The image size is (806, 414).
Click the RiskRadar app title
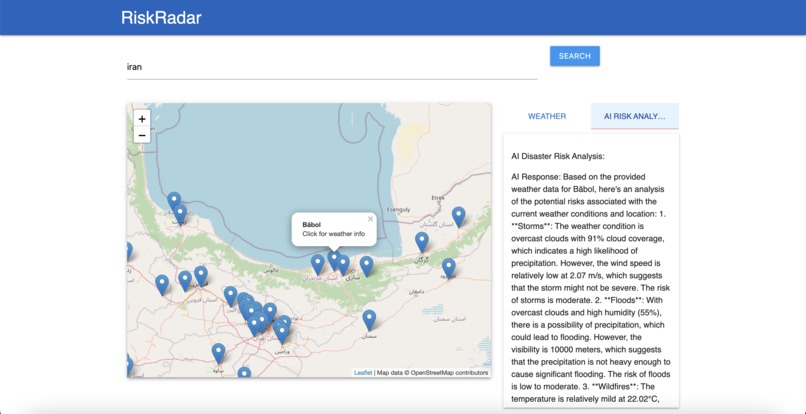(161, 17)
